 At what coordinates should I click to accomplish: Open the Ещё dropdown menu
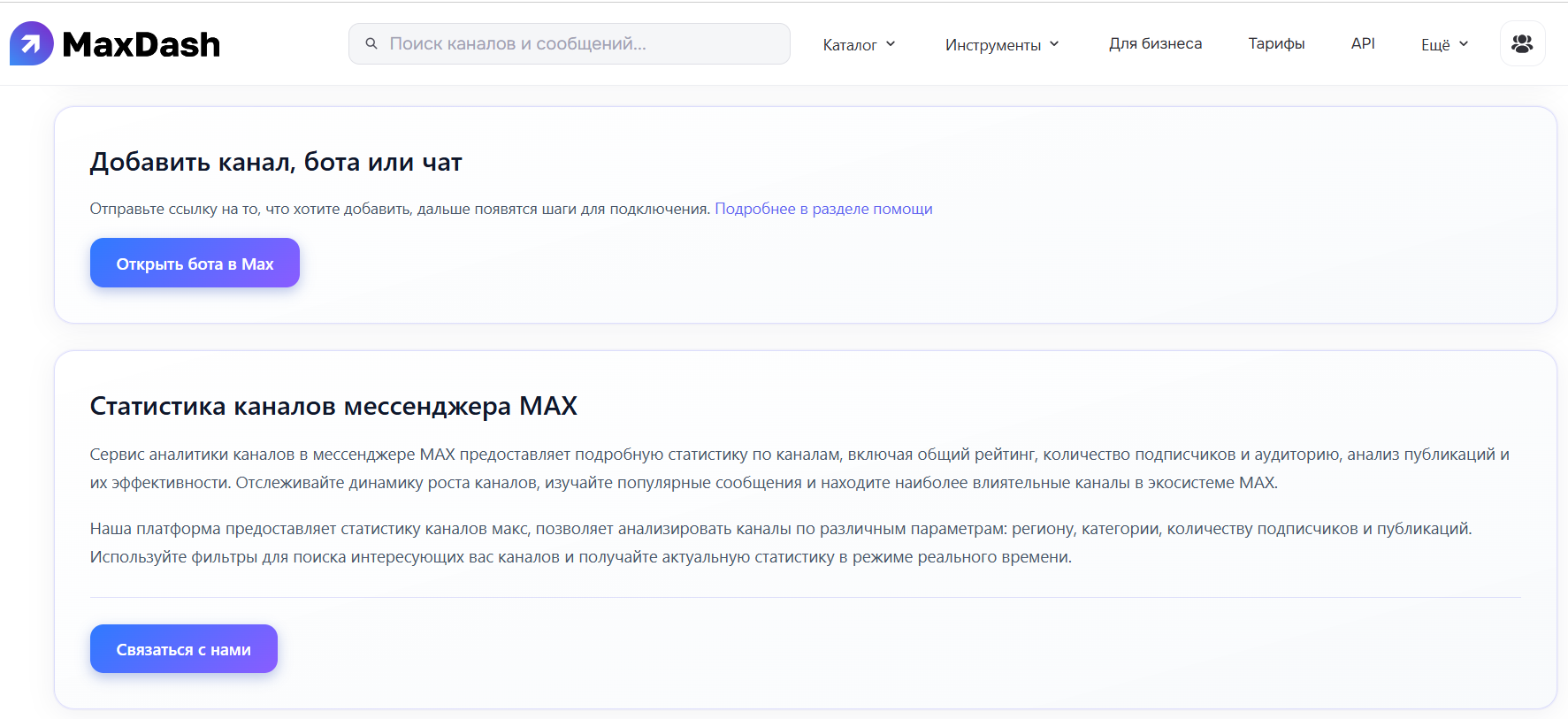(x=1444, y=44)
